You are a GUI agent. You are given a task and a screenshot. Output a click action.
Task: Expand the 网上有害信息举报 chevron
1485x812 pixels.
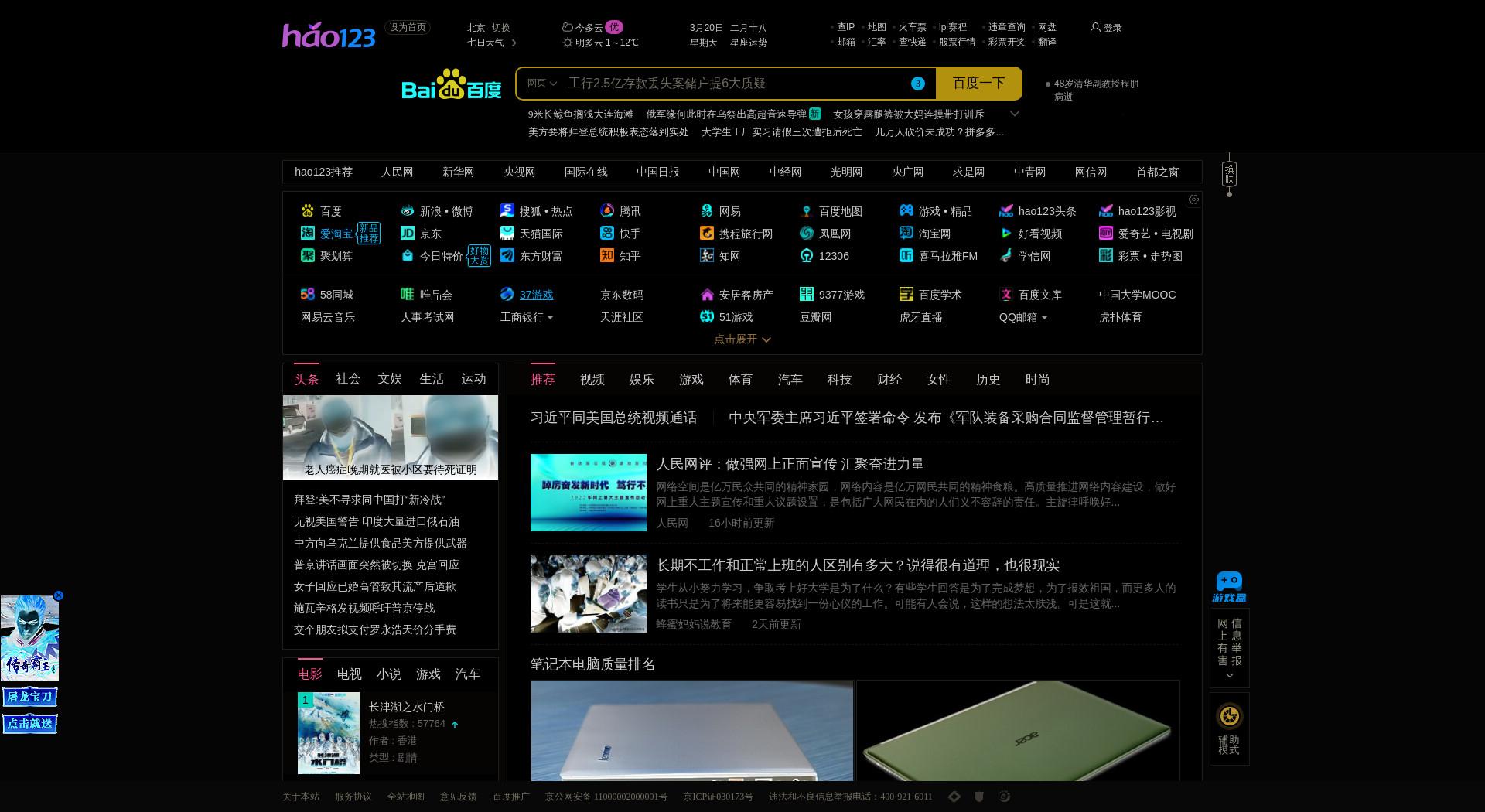tap(1229, 676)
